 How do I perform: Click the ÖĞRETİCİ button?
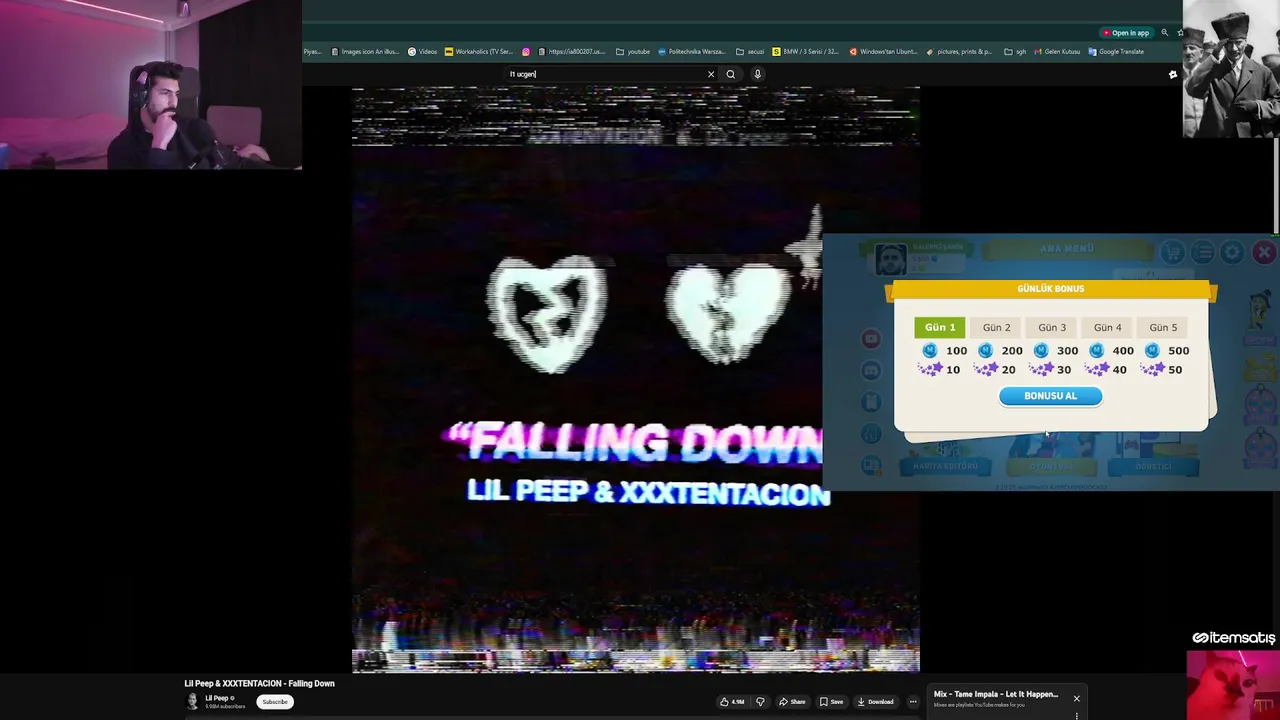(1153, 466)
